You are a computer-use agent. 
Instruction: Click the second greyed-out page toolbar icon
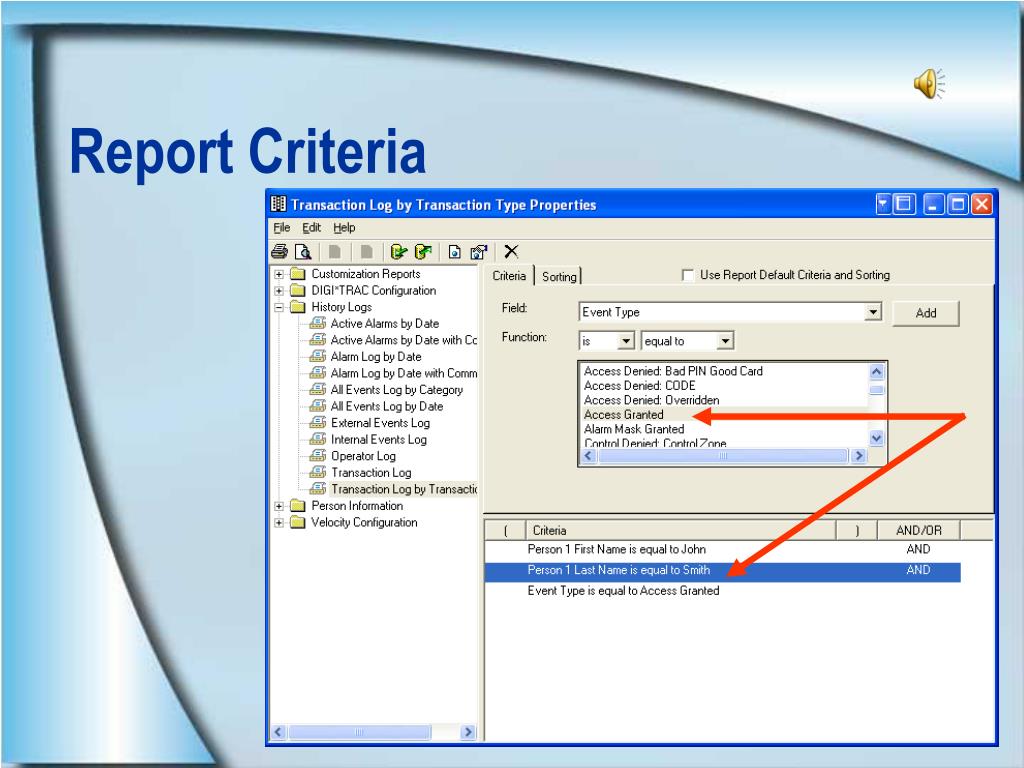pos(366,251)
